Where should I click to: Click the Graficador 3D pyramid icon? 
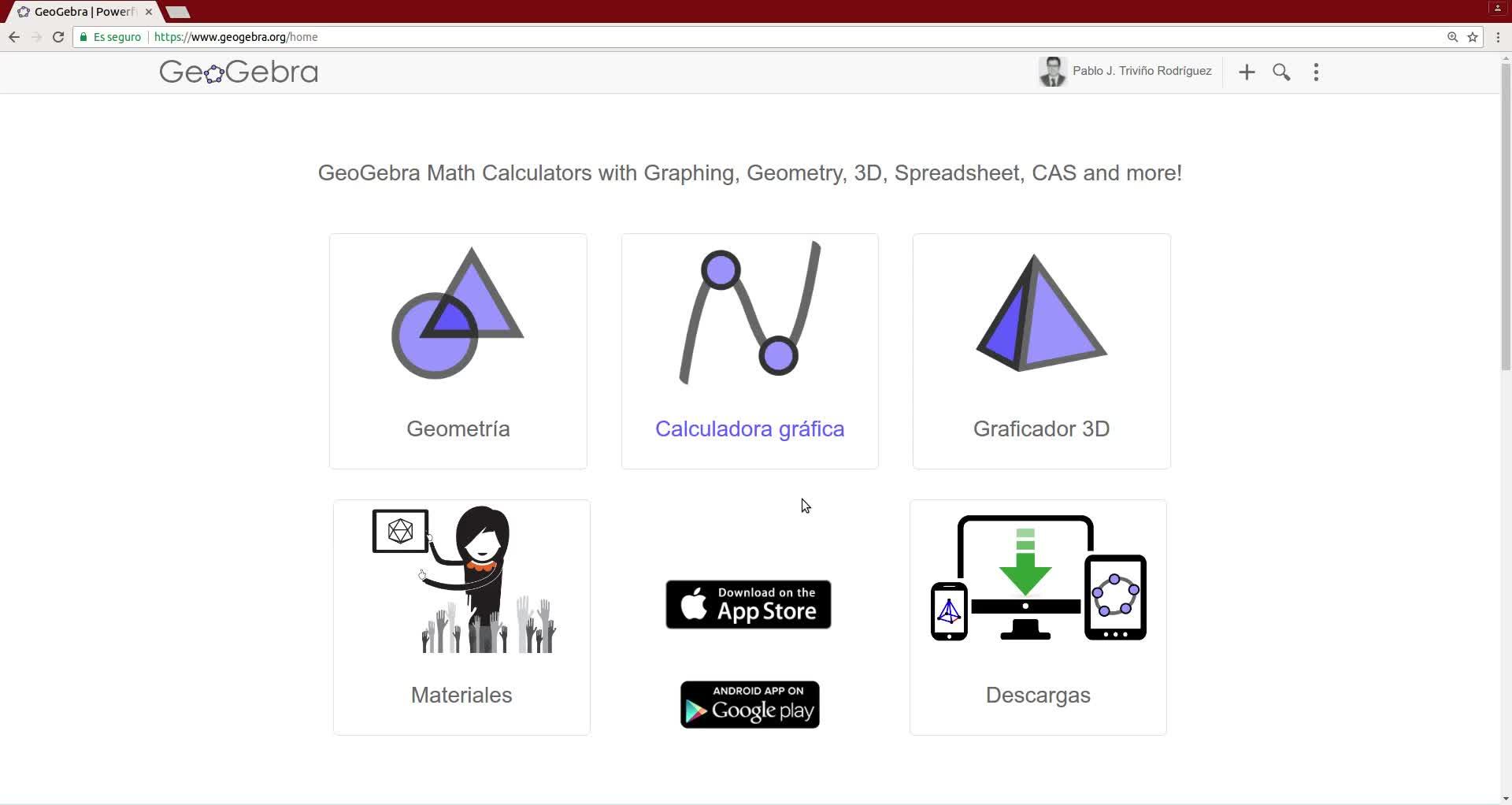(x=1041, y=313)
